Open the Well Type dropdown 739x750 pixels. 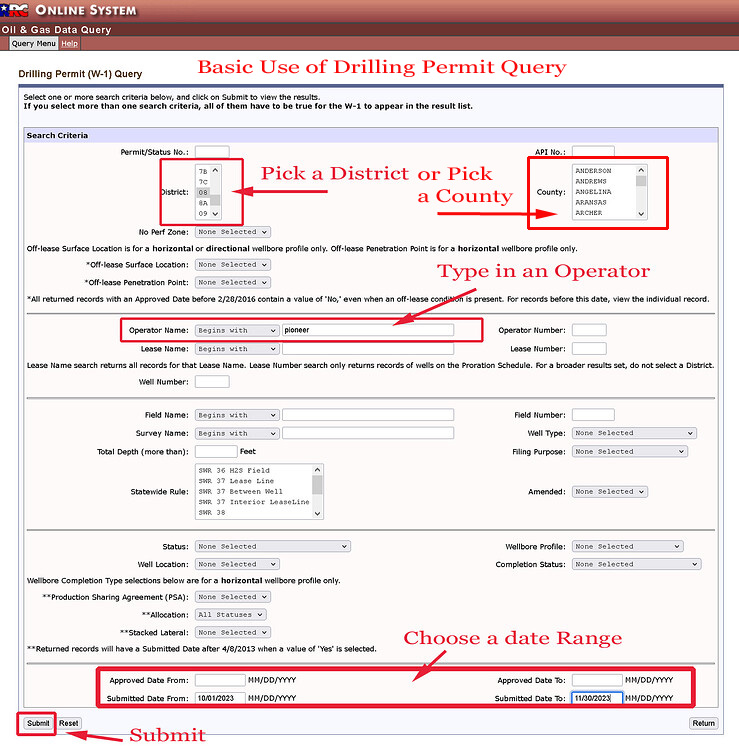coord(634,433)
